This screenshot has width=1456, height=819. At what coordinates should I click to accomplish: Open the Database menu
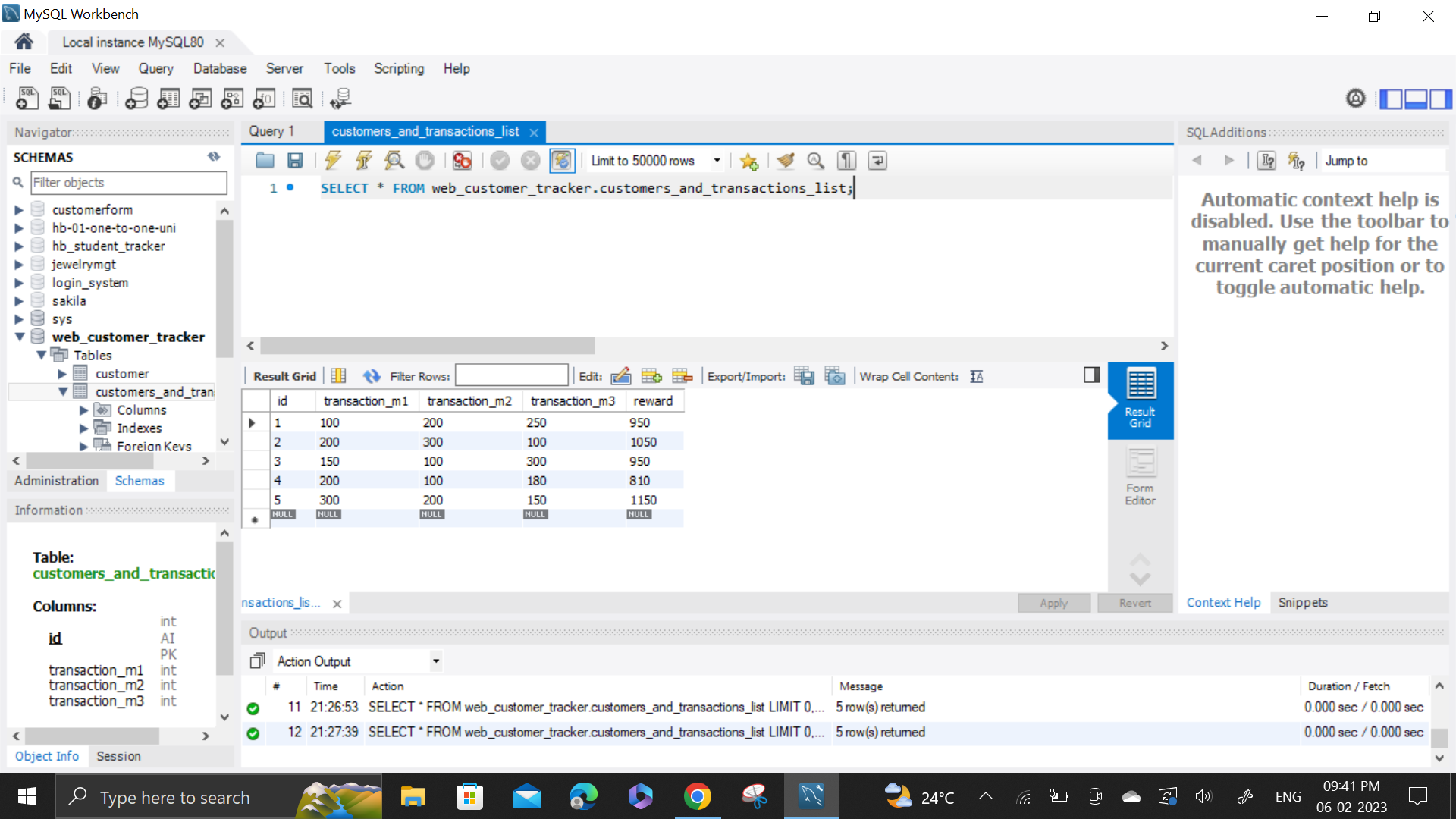(220, 68)
